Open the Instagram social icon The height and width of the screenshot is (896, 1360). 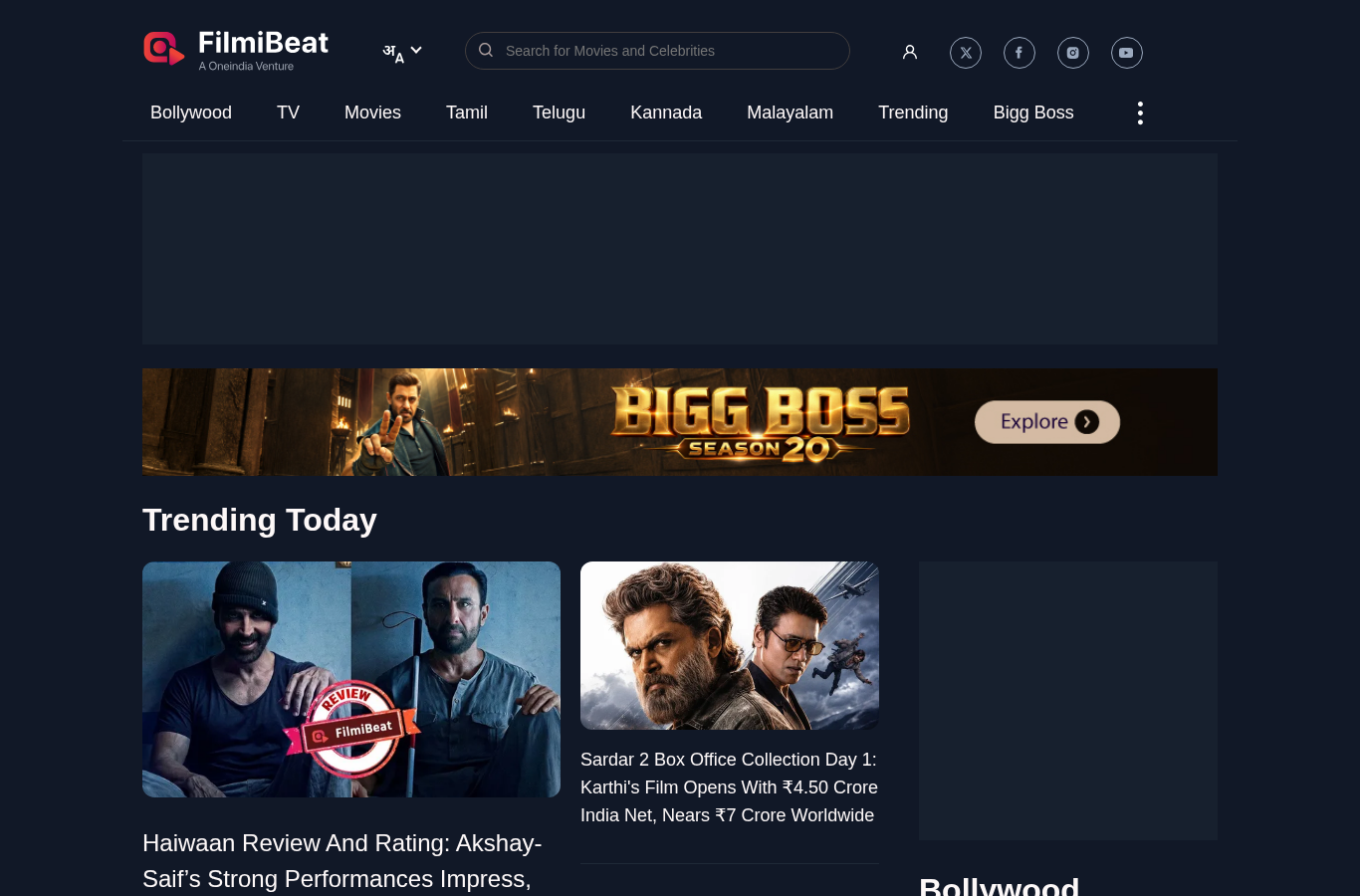click(x=1073, y=53)
